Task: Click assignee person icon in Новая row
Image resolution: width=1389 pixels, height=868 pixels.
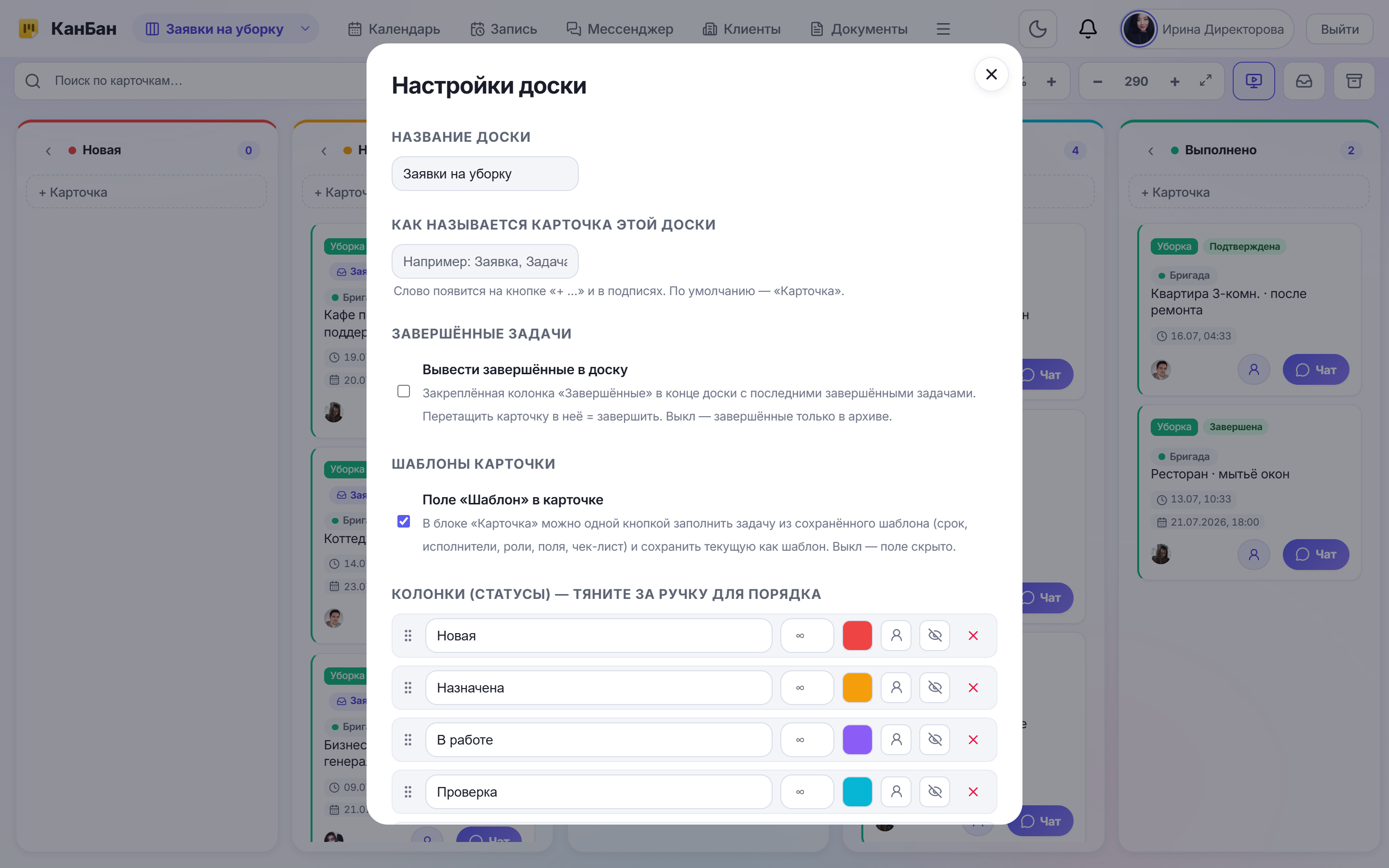Action: click(896, 636)
